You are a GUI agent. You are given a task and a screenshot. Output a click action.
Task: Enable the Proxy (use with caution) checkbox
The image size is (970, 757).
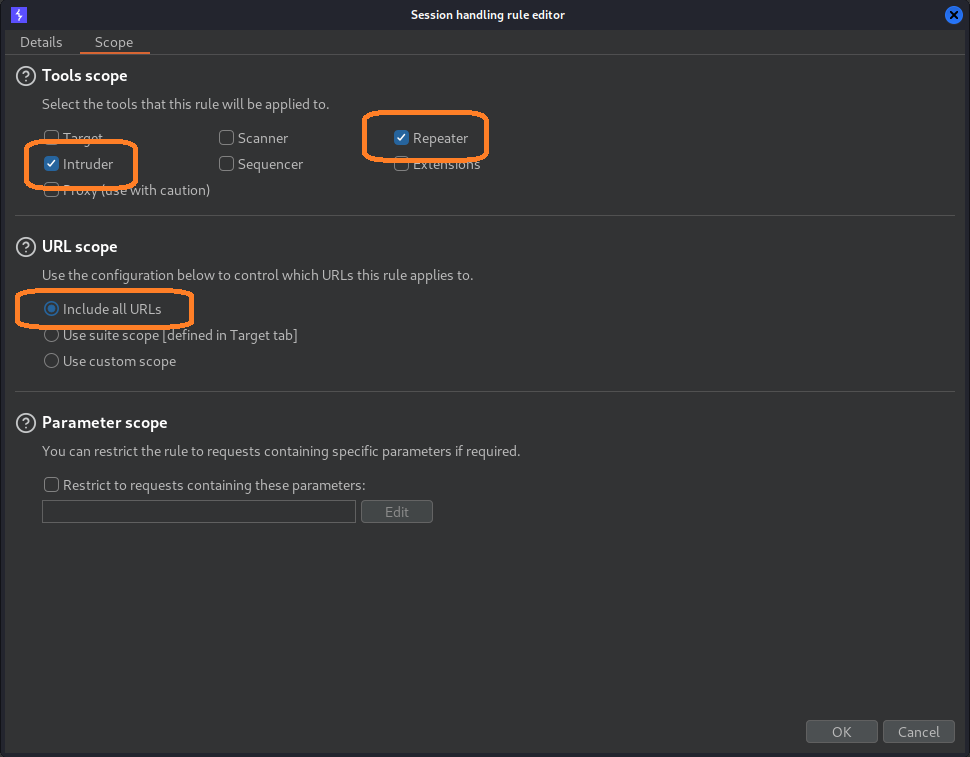[51, 190]
